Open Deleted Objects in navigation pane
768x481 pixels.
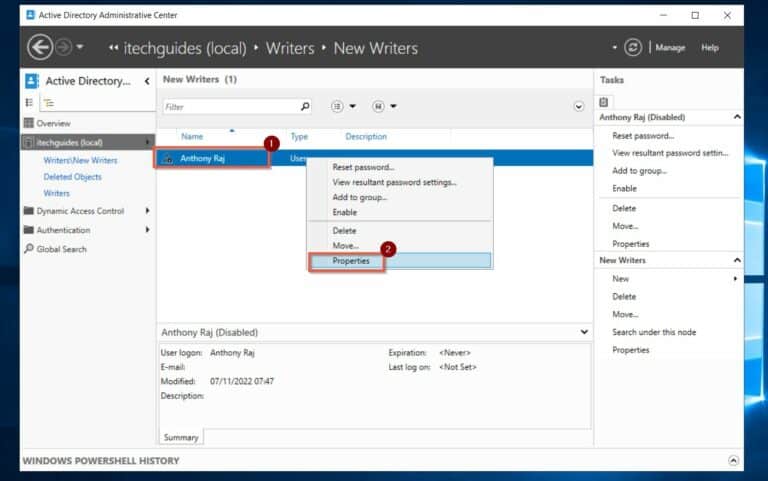(x=72, y=177)
